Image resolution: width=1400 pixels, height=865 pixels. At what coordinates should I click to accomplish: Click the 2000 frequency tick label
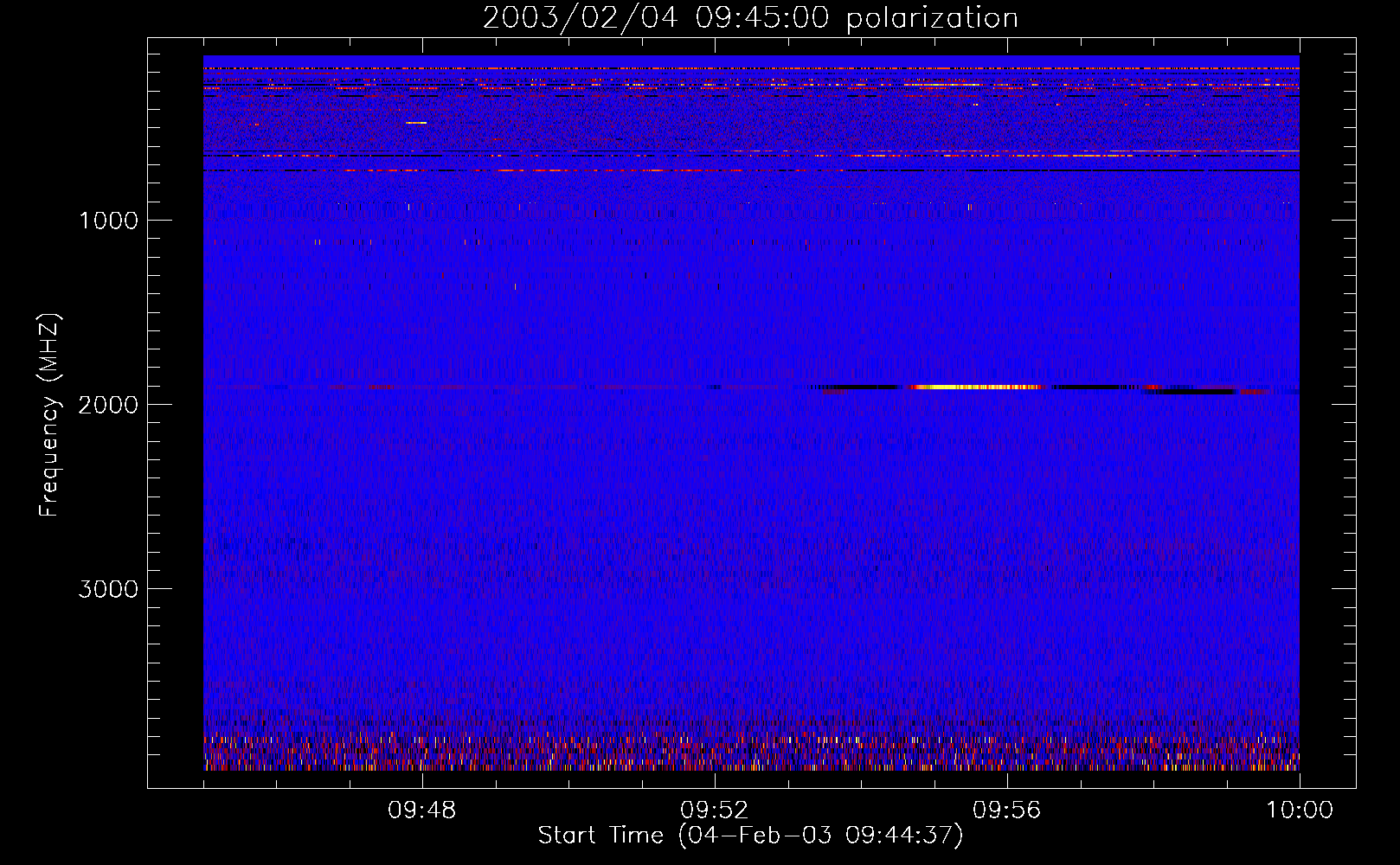(108, 405)
